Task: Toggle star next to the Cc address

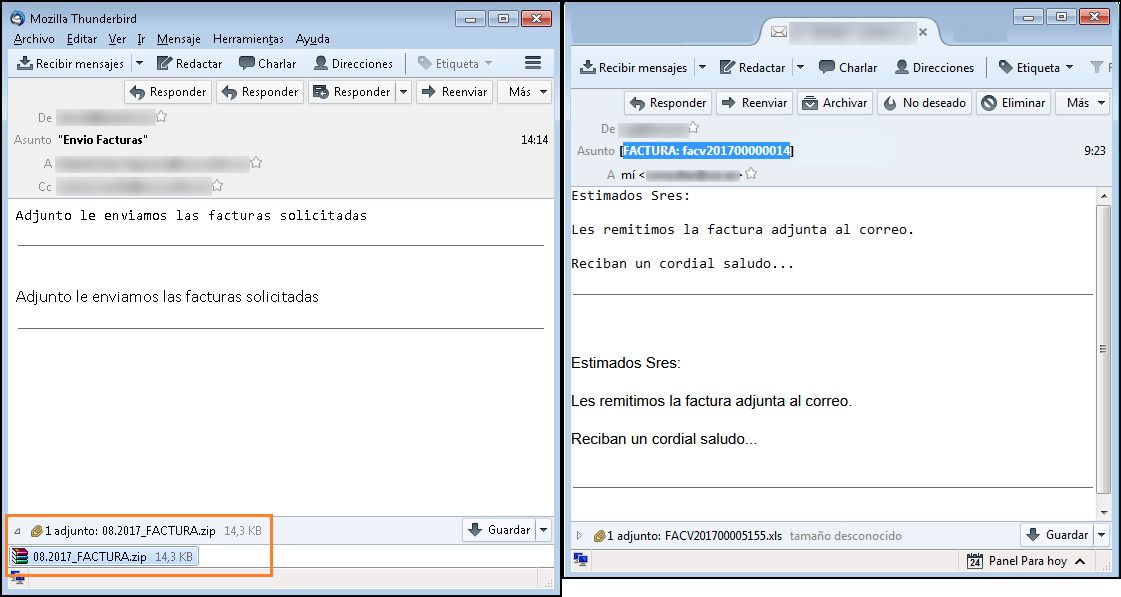Action: (217, 186)
